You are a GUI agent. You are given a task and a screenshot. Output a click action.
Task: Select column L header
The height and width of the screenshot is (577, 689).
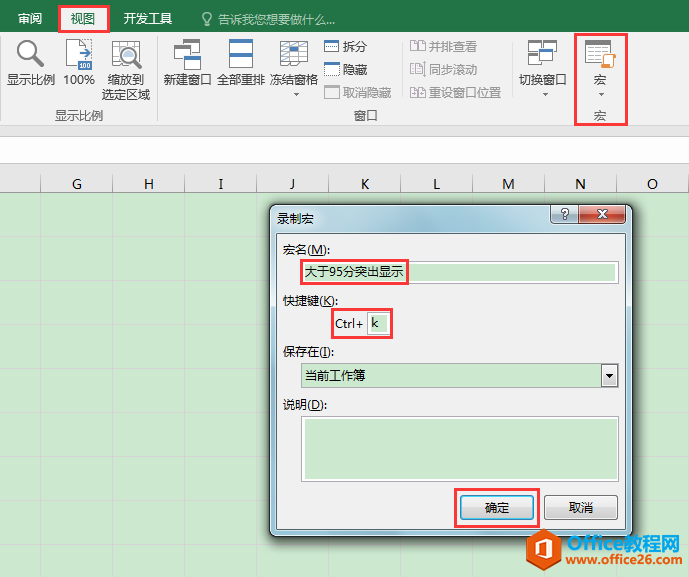click(436, 184)
